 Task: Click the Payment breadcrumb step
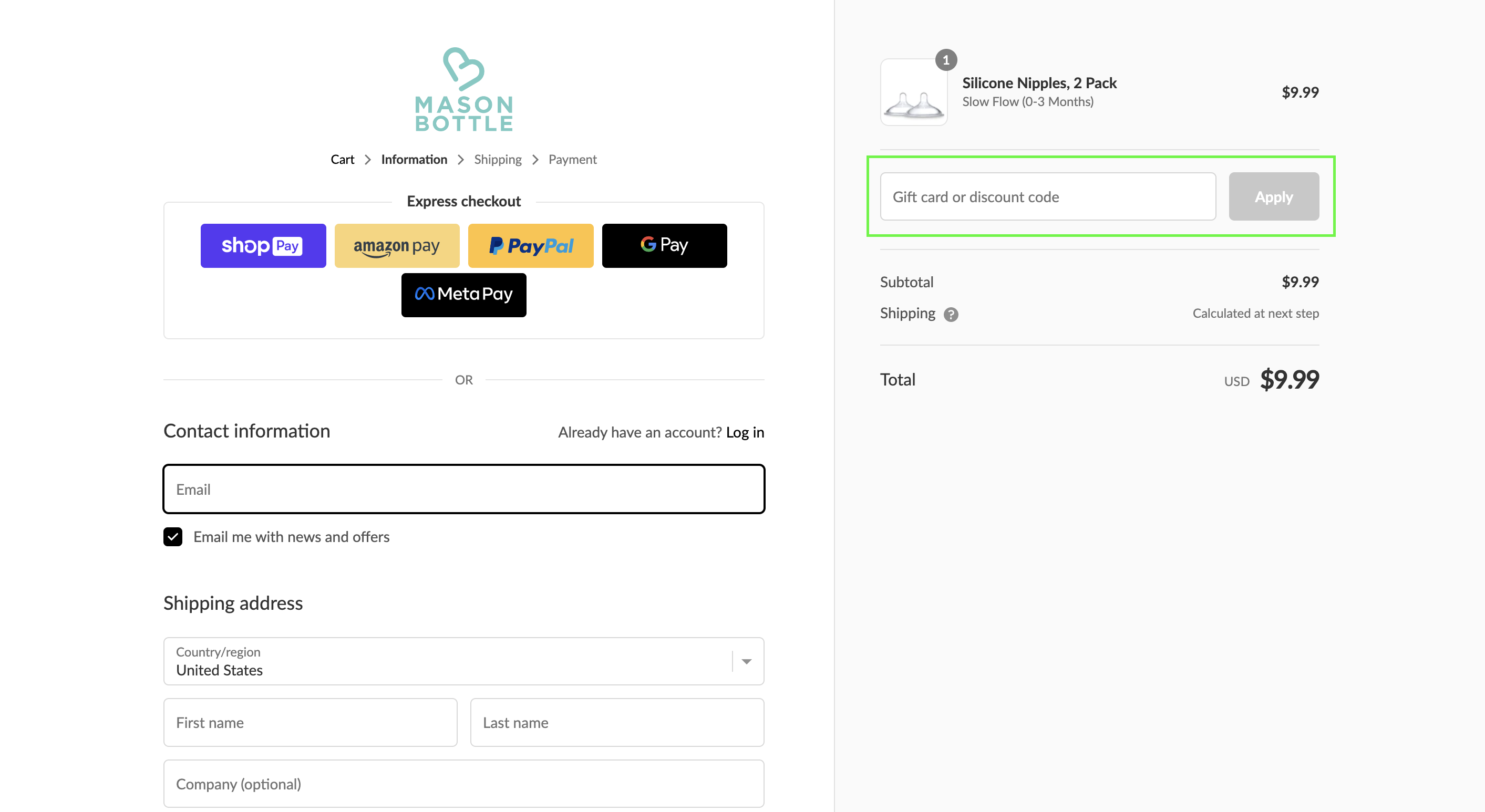[572, 160]
